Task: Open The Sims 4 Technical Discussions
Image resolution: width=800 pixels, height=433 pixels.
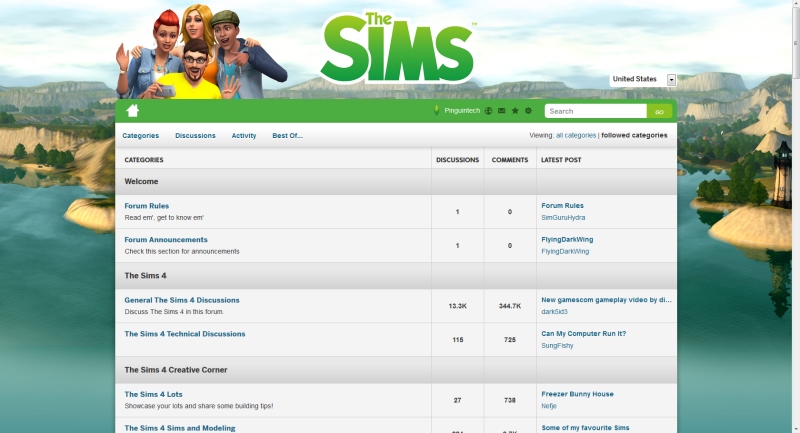Action: [185, 334]
